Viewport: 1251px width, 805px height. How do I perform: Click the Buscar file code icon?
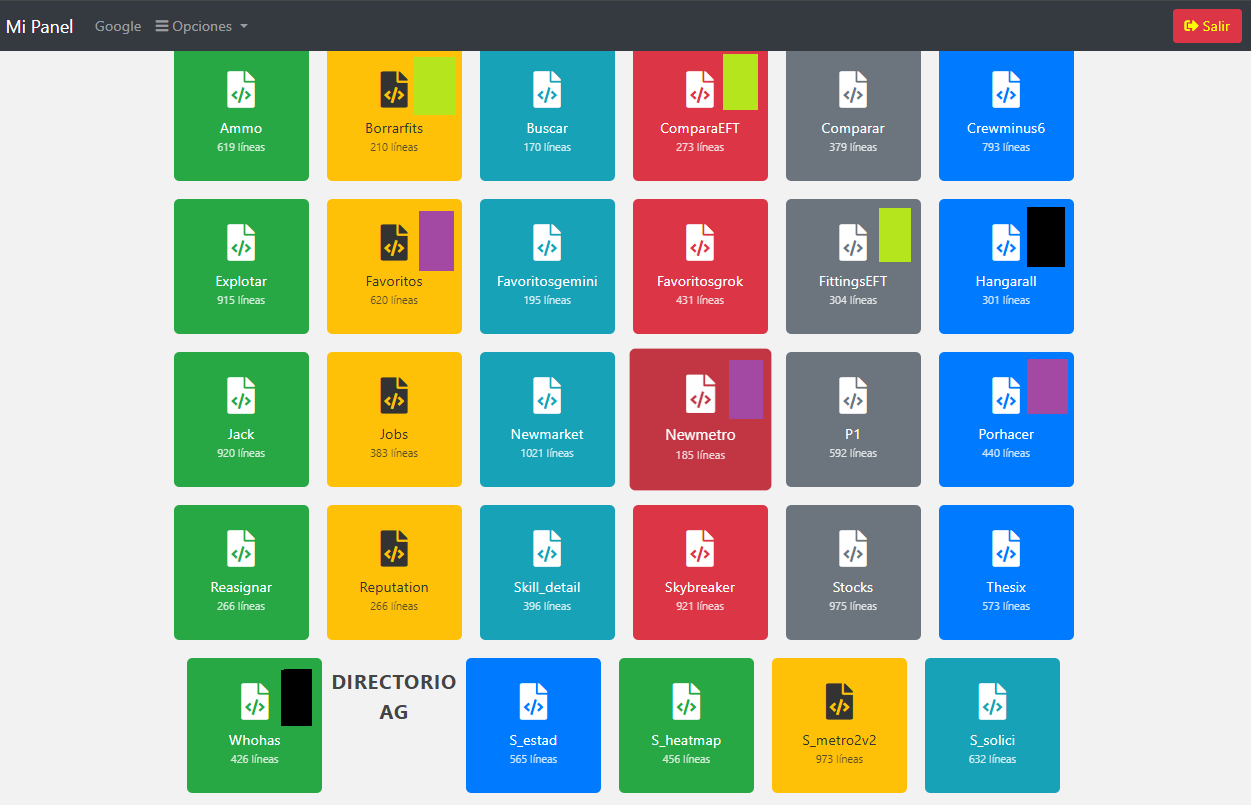(x=547, y=90)
